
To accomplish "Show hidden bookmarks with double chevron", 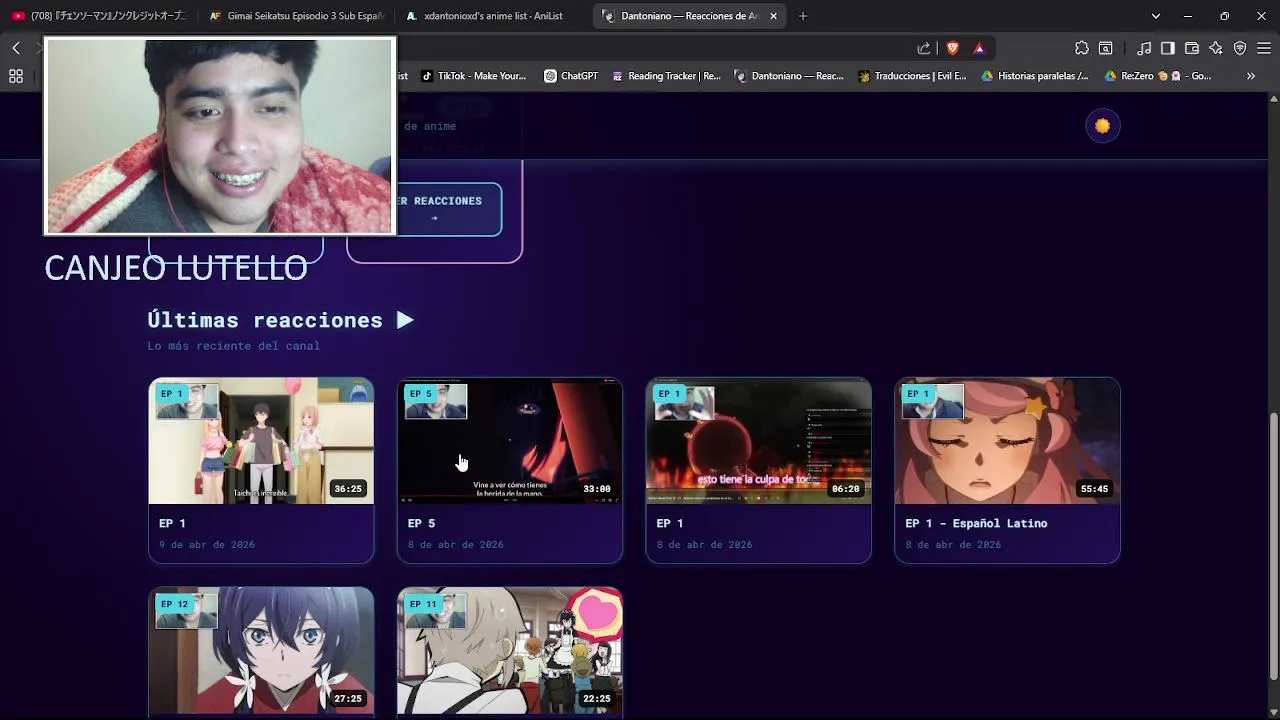I will coord(1250,76).
